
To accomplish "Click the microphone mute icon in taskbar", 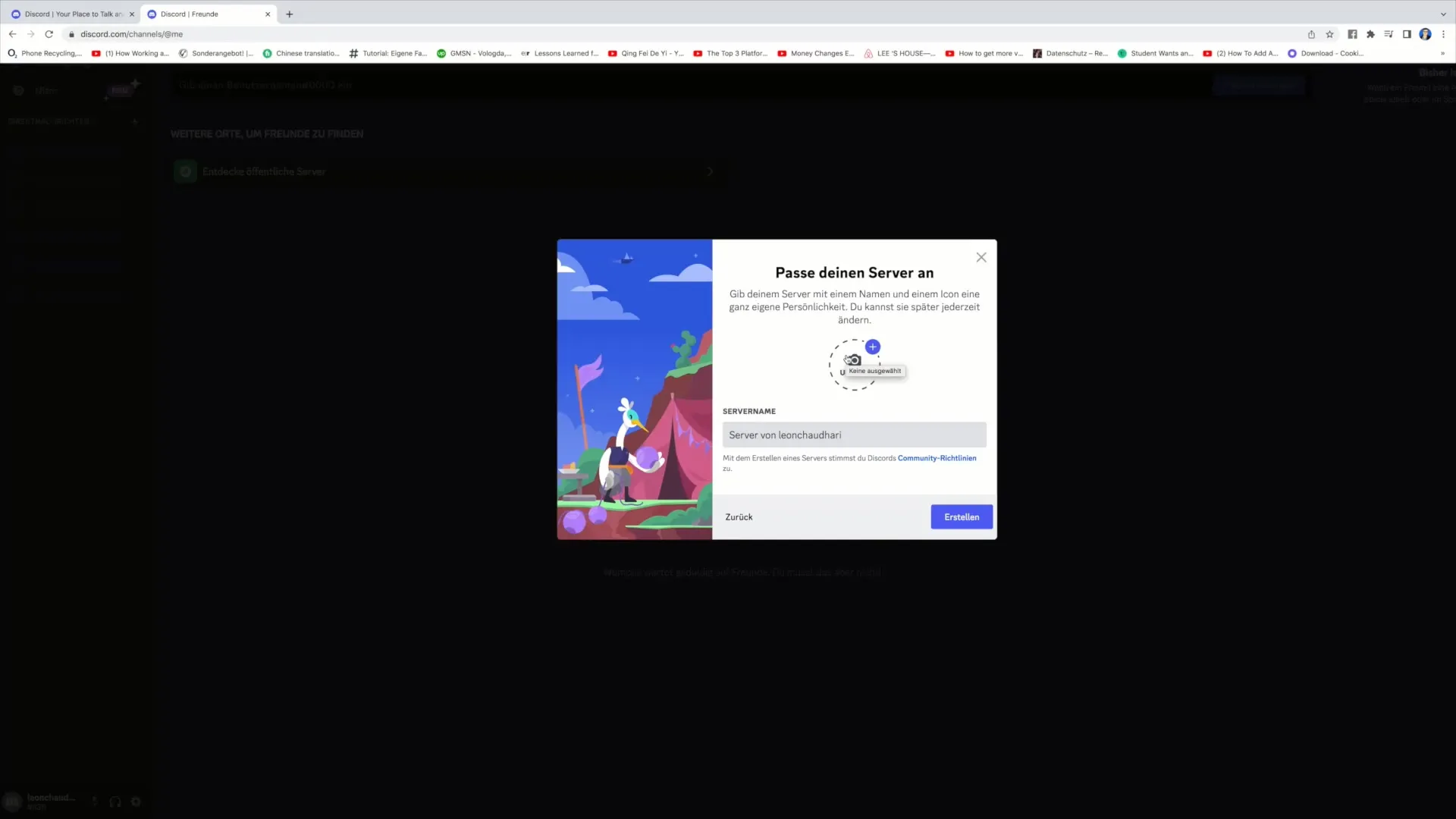I will pyautogui.click(x=95, y=801).
